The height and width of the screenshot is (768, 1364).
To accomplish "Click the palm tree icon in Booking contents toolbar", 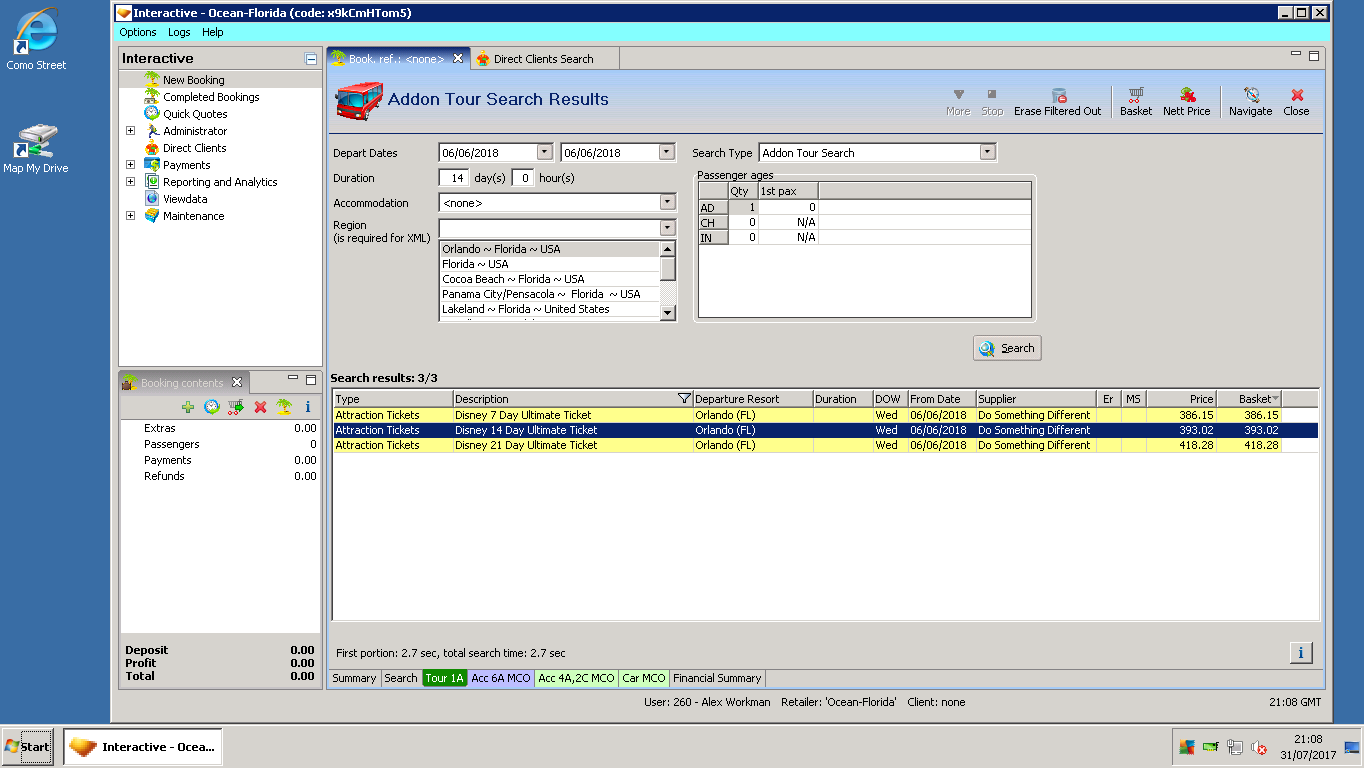I will tap(284, 407).
